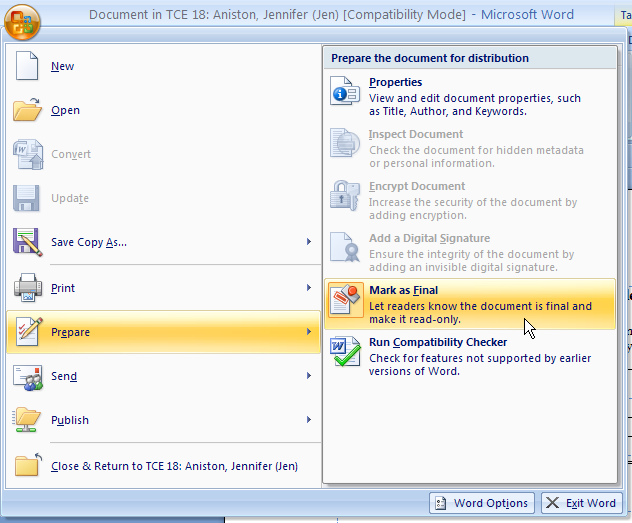Viewport: 632px width, 523px height.
Task: Click 'View and edit document properties' description
Action: point(475,105)
